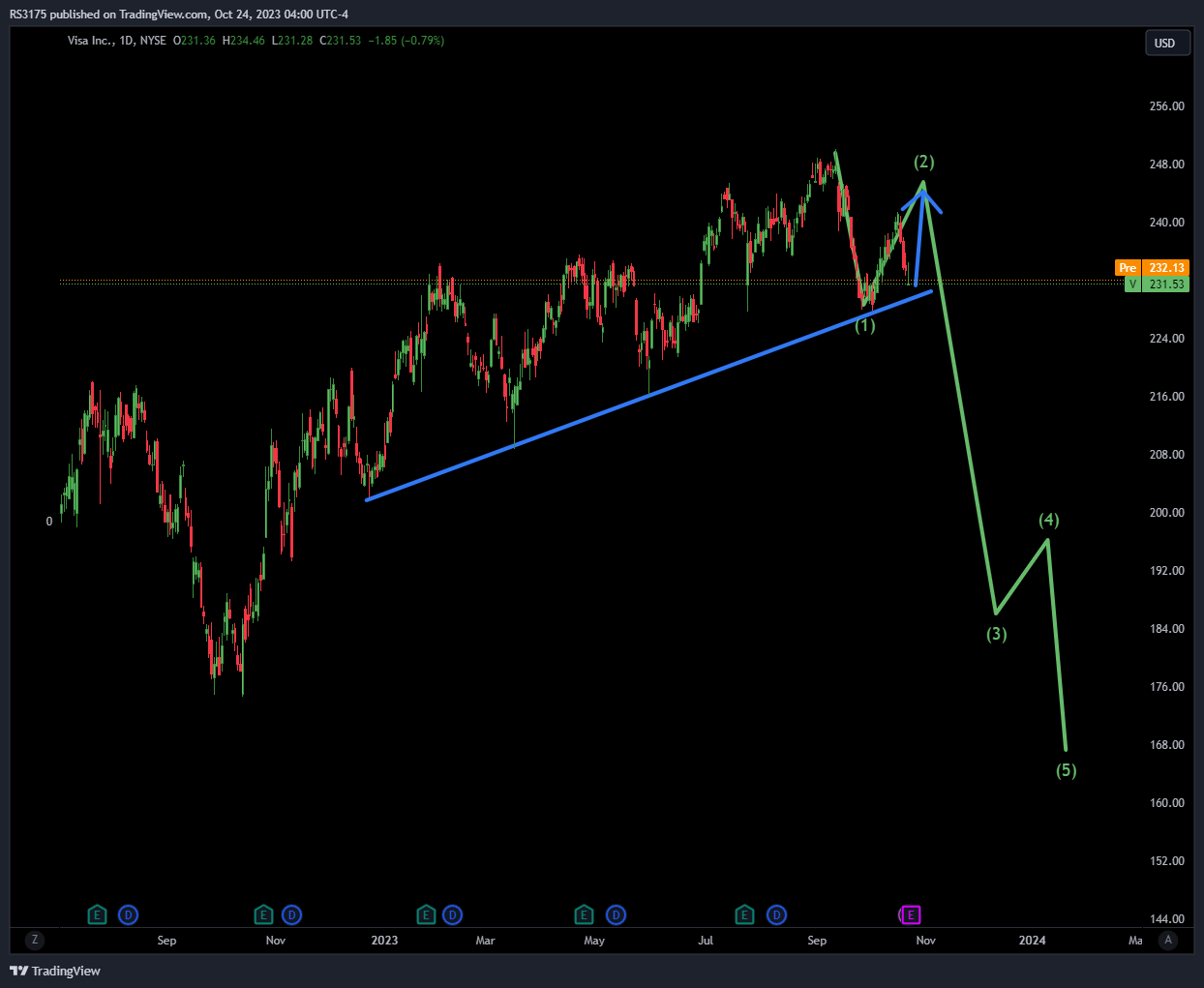Open the Z timezone icon on the time axis
Viewport: 1204px width, 988px height.
click(35, 940)
